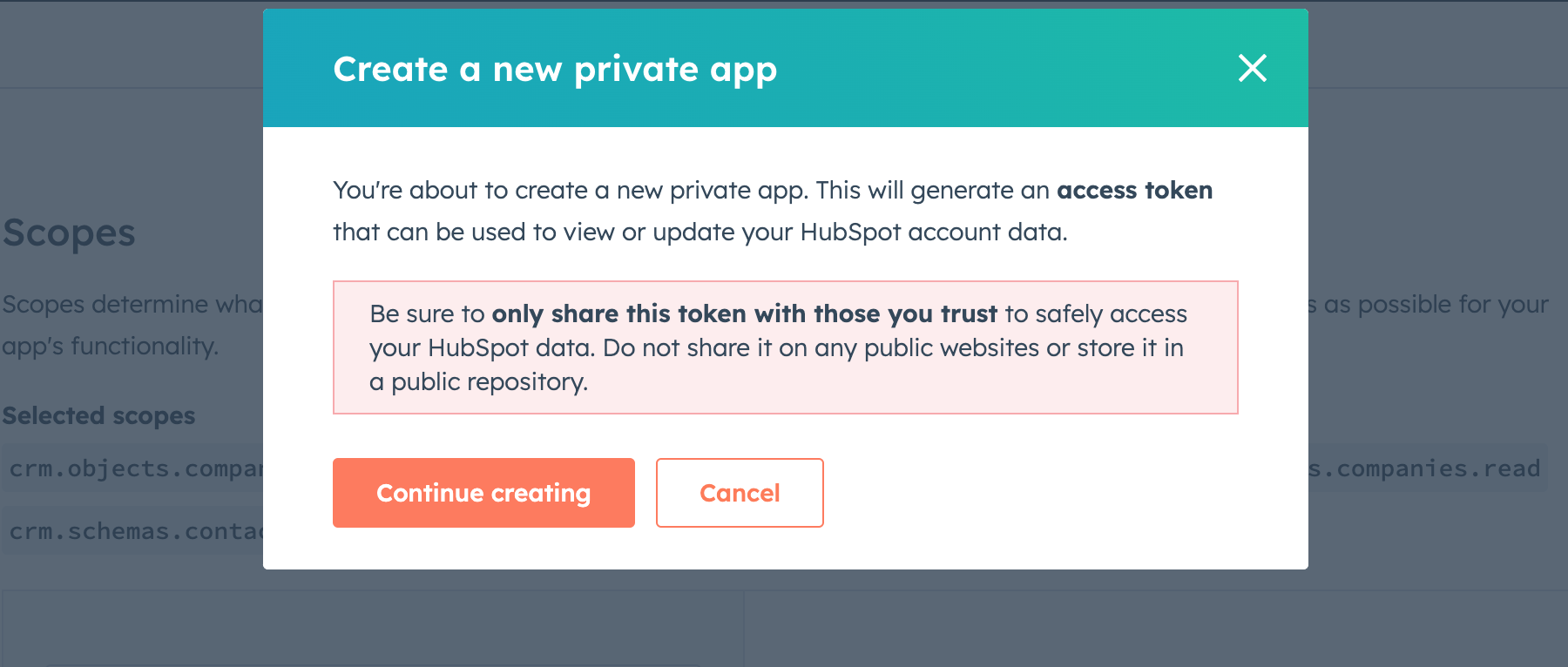Viewport: 1568px width, 667px height.
Task: Click the 'You're about to create' paragraph
Action: coord(773,211)
